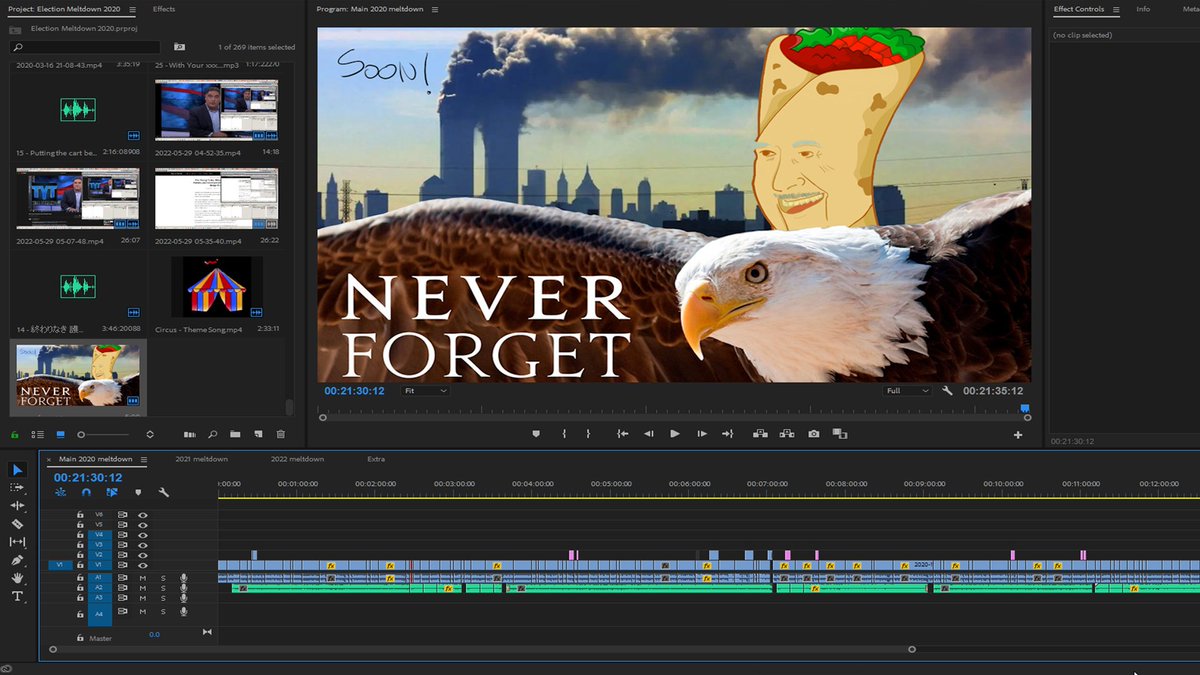
Task: Open the Effect Controls panel menu
Action: click(x=1115, y=9)
